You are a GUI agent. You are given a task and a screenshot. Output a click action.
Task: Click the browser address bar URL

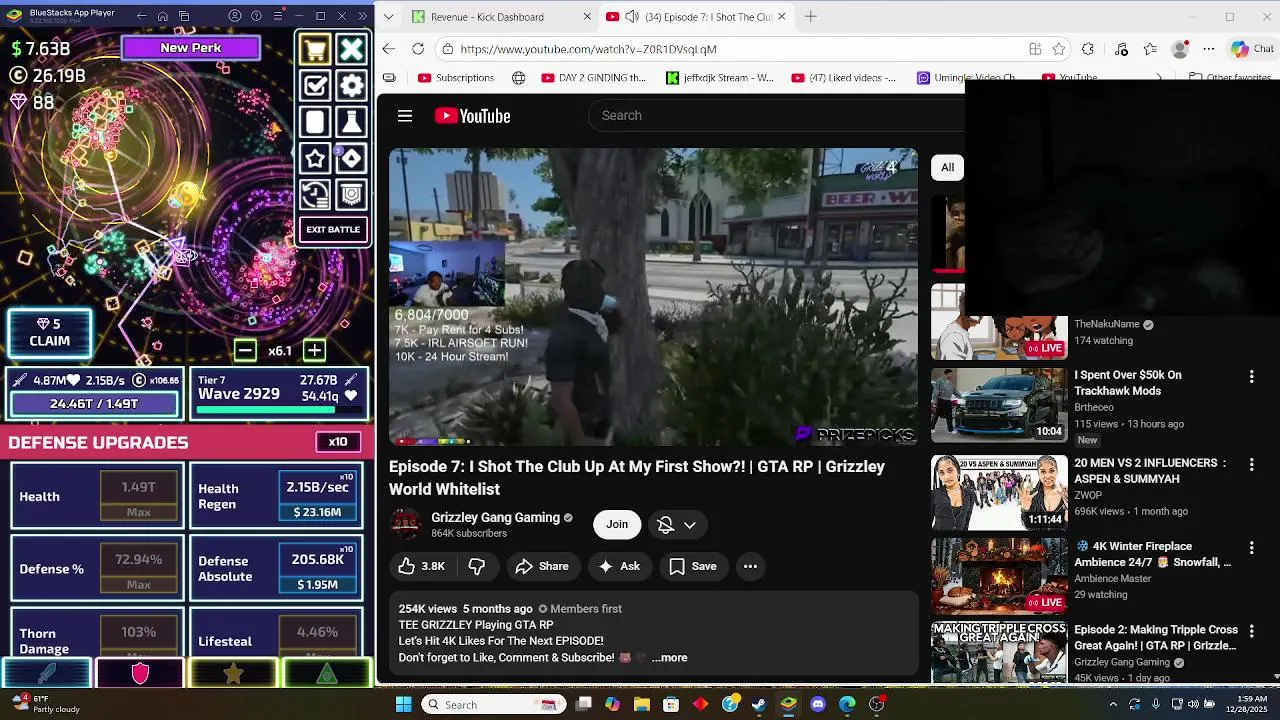click(x=588, y=49)
